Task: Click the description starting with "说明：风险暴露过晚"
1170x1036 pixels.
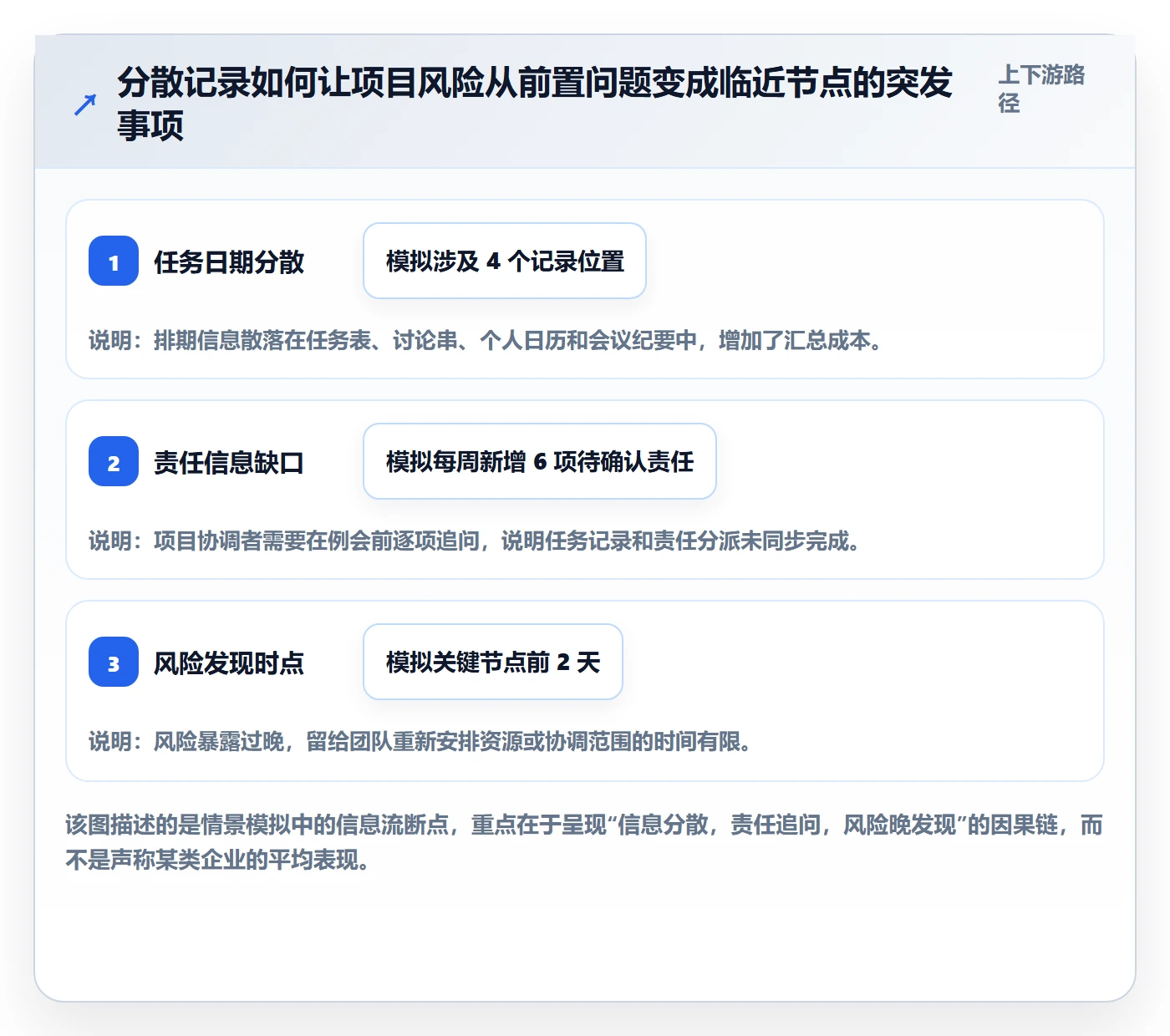Action: click(x=421, y=742)
